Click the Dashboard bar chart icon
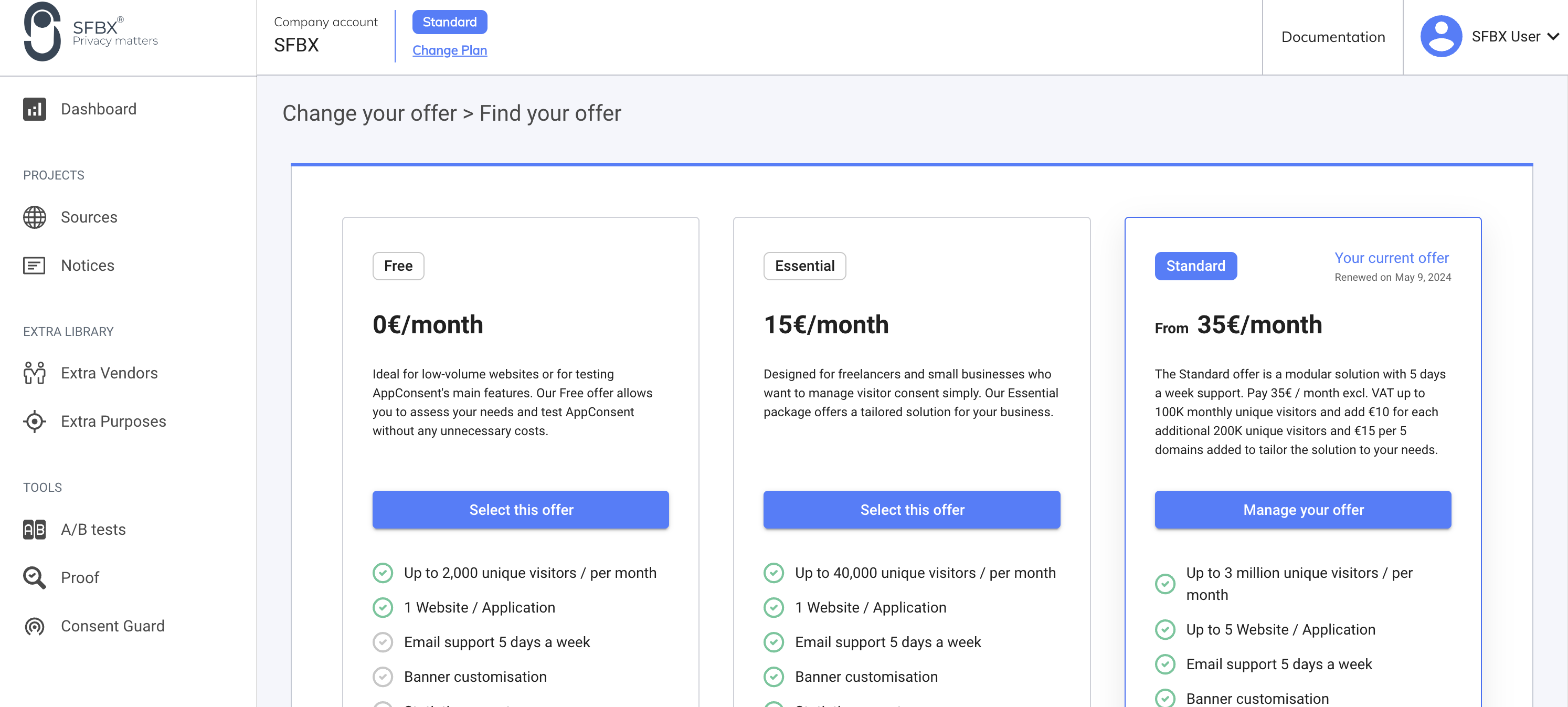1568x707 pixels. point(35,109)
